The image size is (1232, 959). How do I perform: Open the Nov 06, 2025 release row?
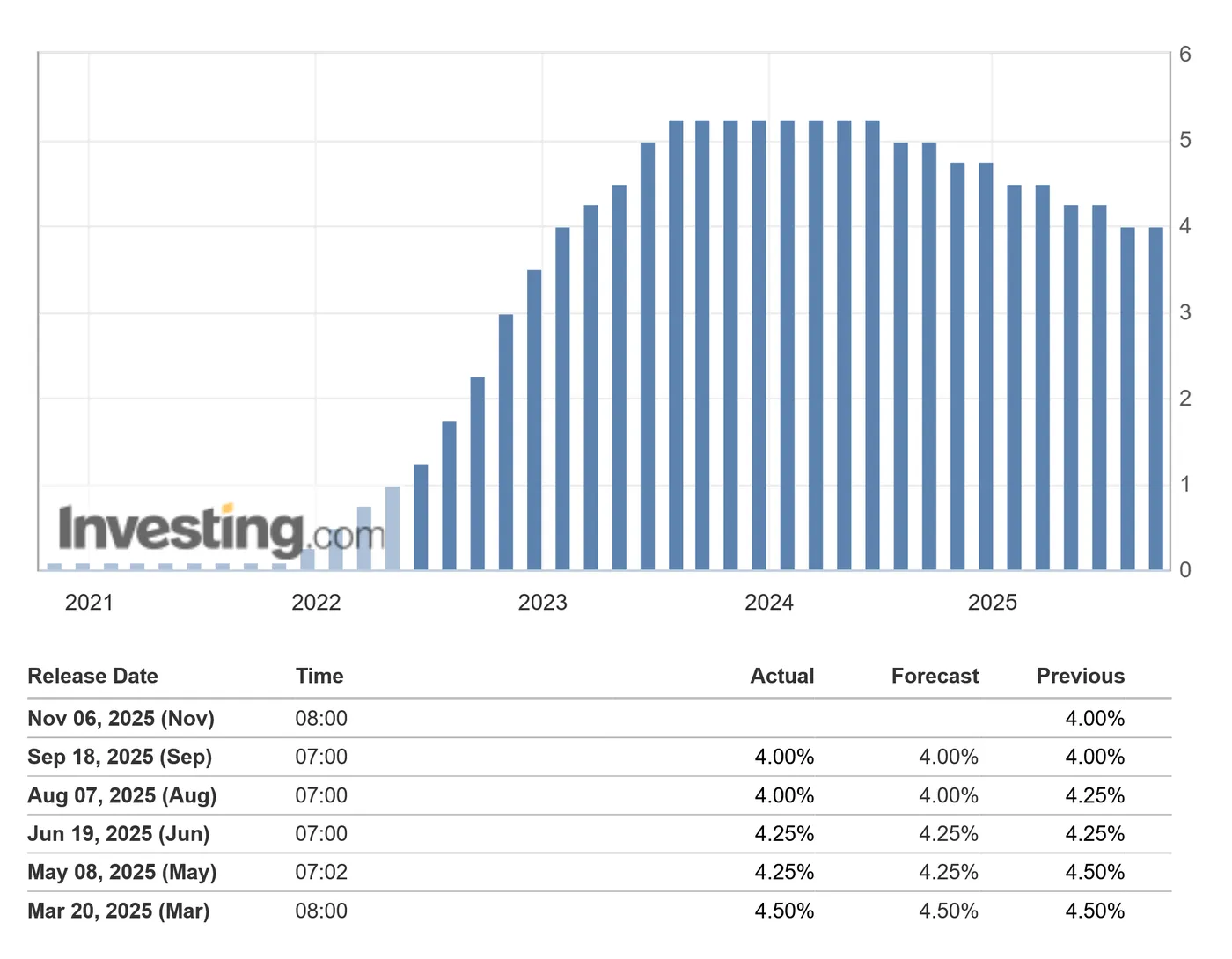[121, 719]
